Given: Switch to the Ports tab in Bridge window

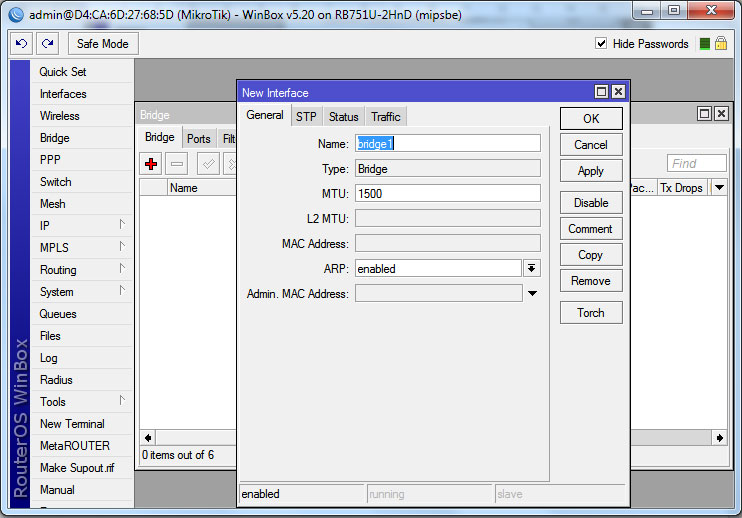Looking at the screenshot, I should pos(199,139).
